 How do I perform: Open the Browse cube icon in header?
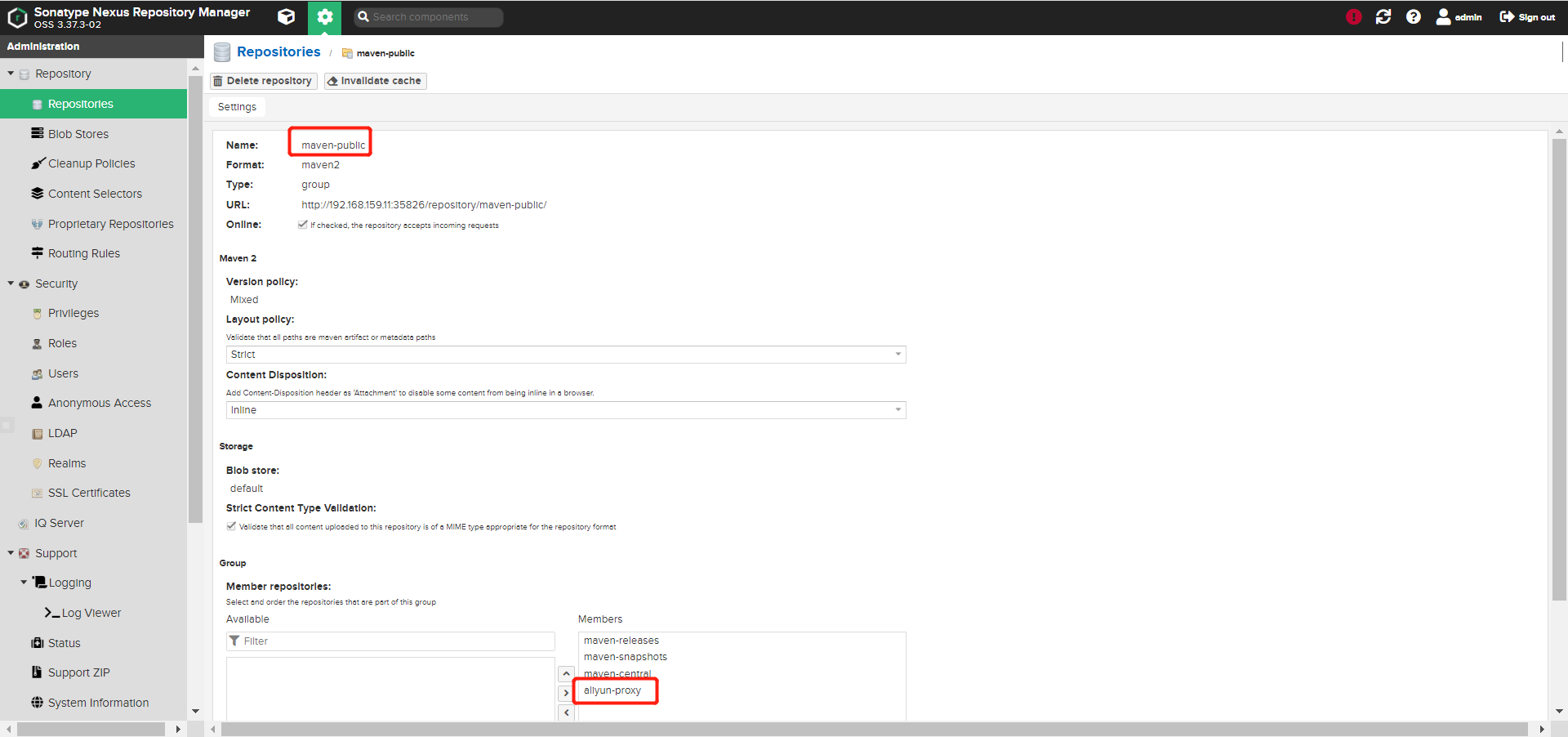[x=286, y=16]
